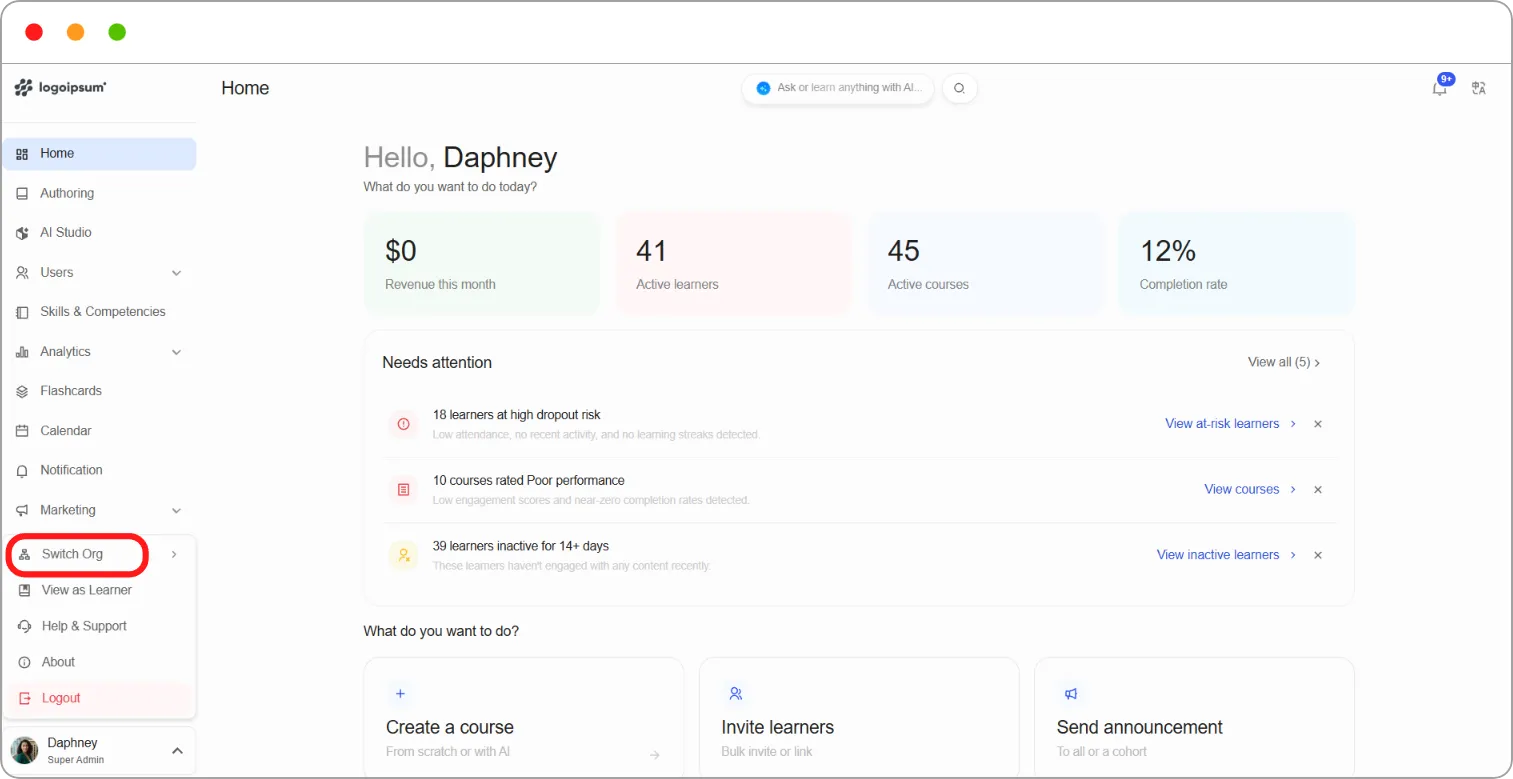Viewport: 1513px width, 779px height.
Task: Click the Invite learners people icon
Action: tap(735, 693)
